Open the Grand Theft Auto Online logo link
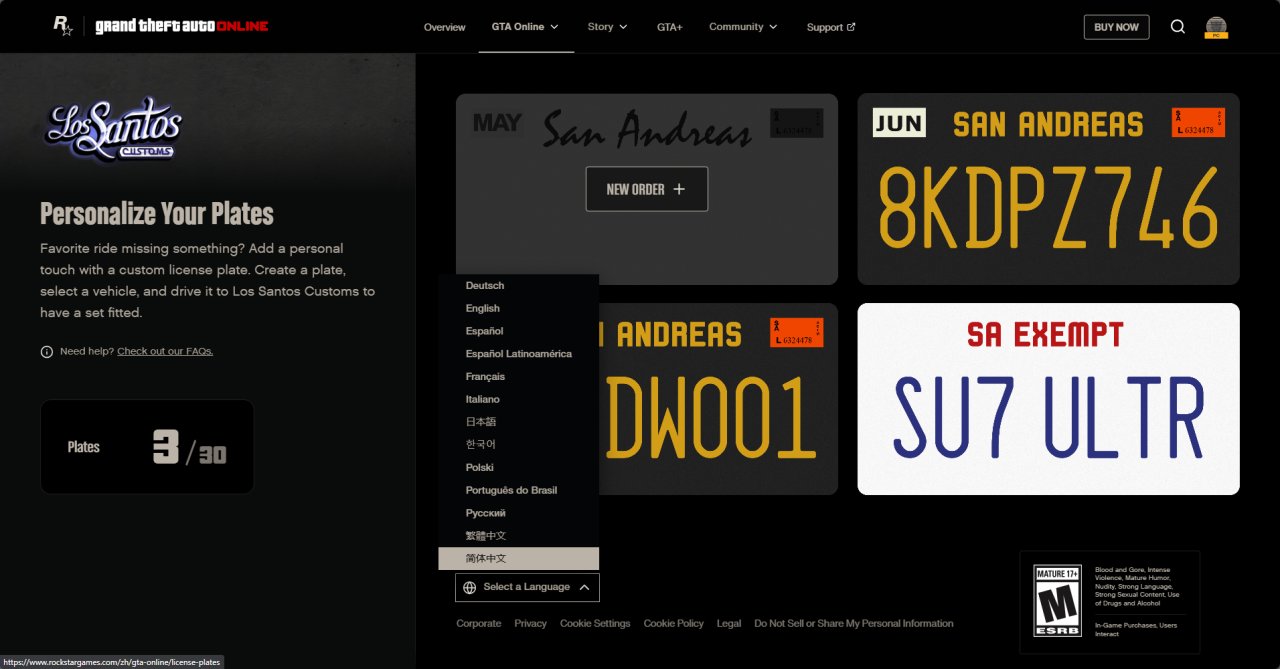This screenshot has height=669, width=1280. tap(181, 27)
